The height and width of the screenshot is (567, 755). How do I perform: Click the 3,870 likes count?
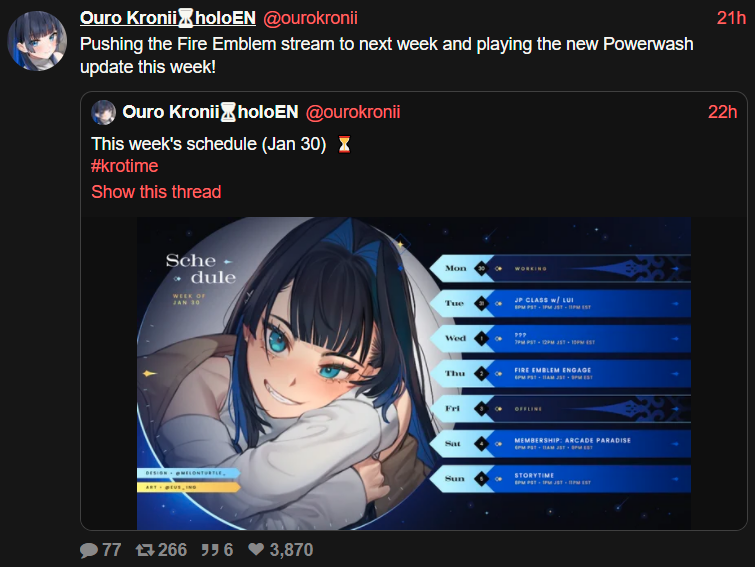coord(291,550)
